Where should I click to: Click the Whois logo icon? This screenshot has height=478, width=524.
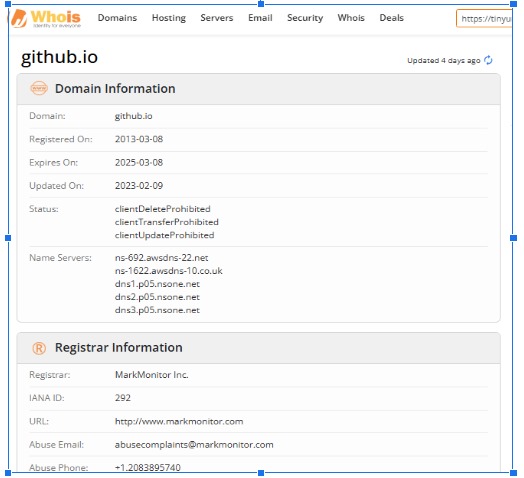[18, 18]
